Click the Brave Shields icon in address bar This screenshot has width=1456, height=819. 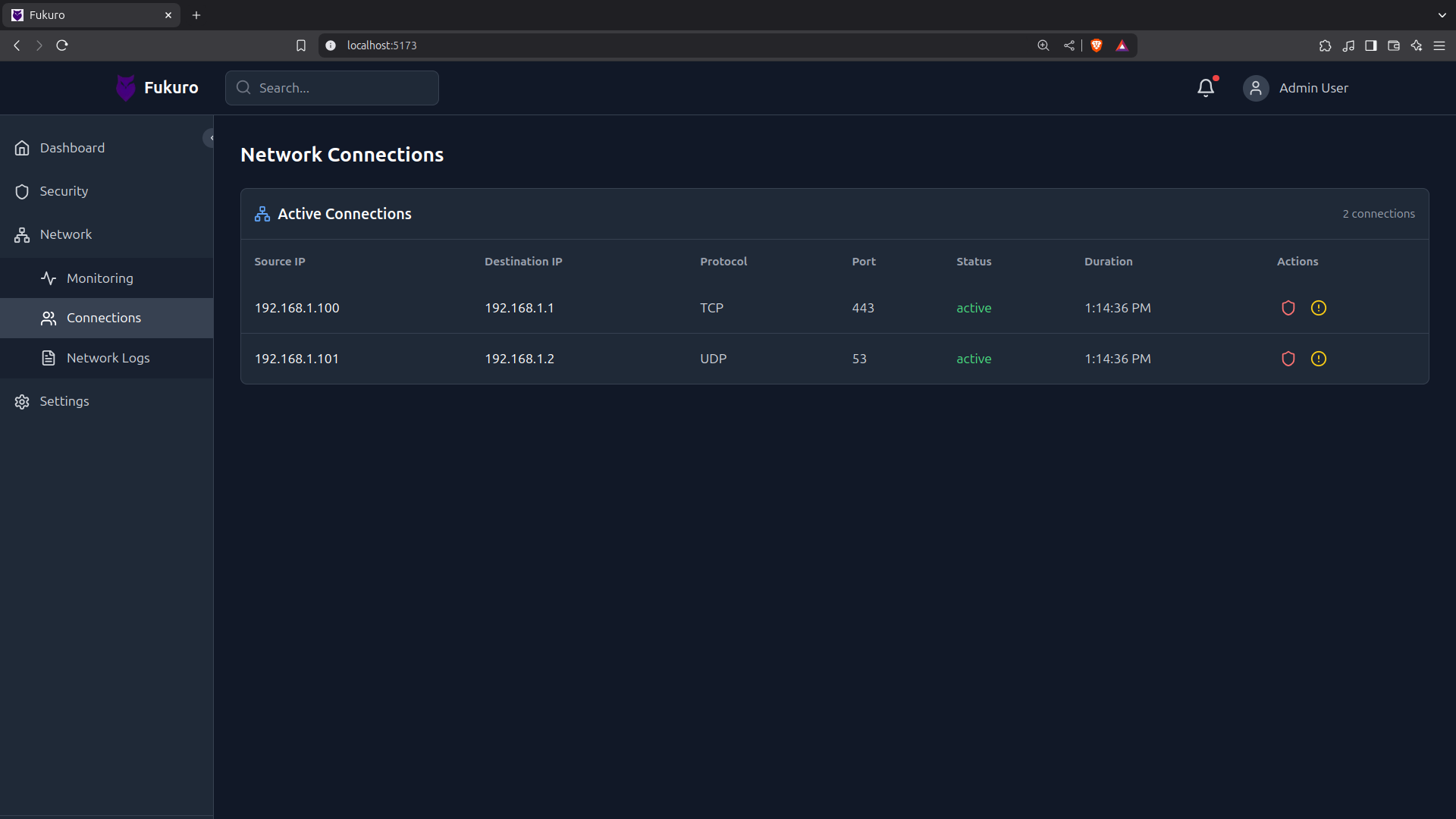(1097, 45)
